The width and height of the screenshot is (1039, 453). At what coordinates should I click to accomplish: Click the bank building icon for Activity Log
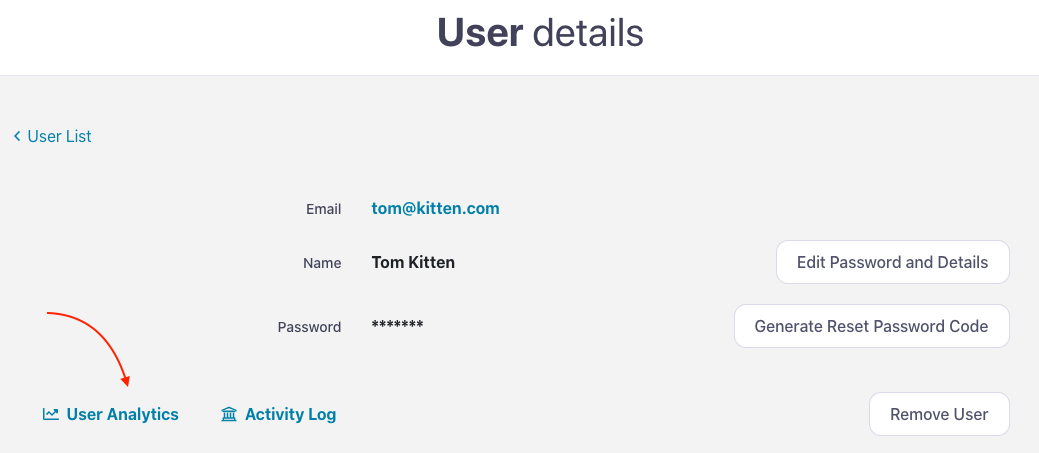coord(229,414)
